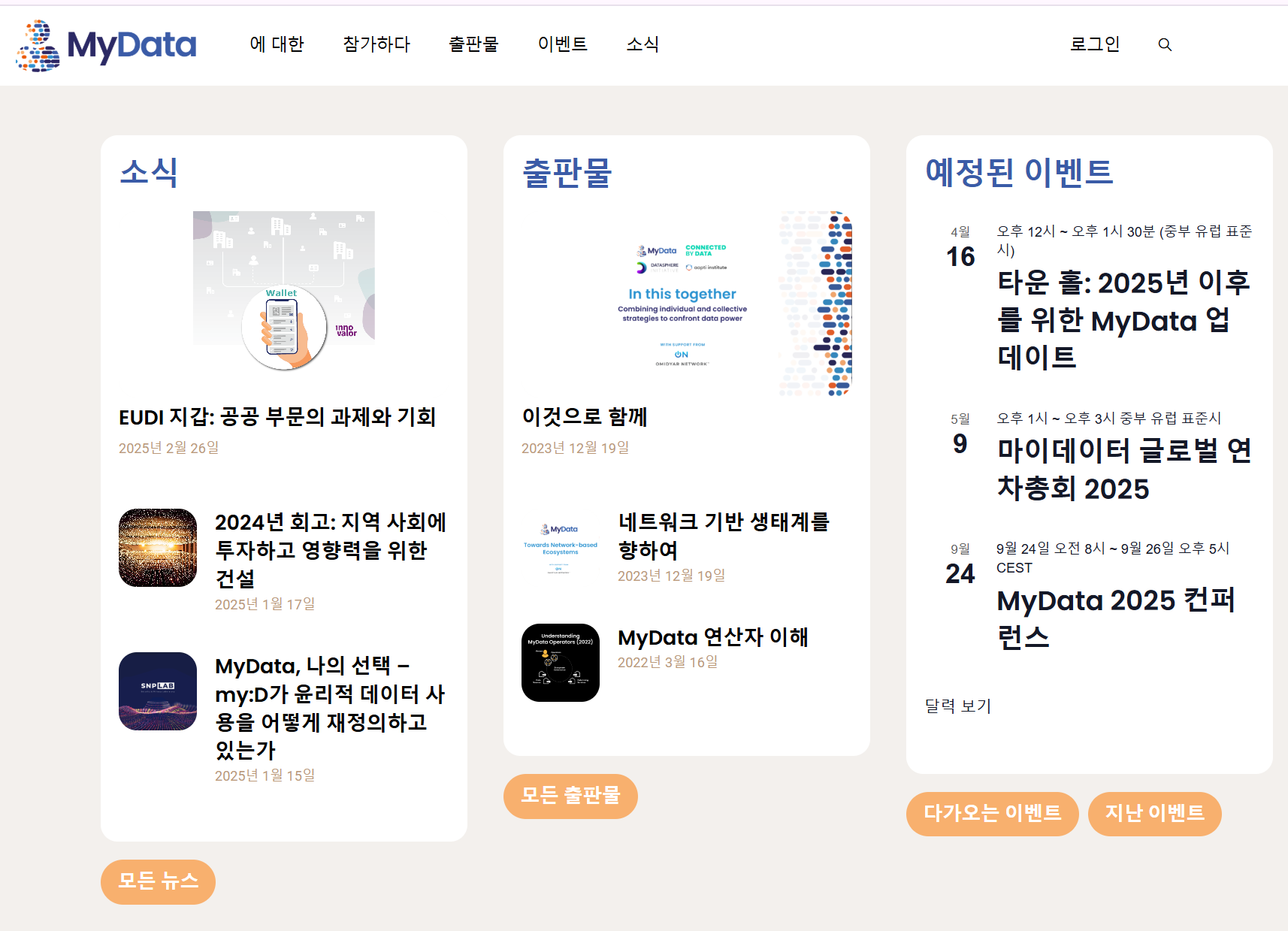Open the search magnifier icon

(1165, 45)
